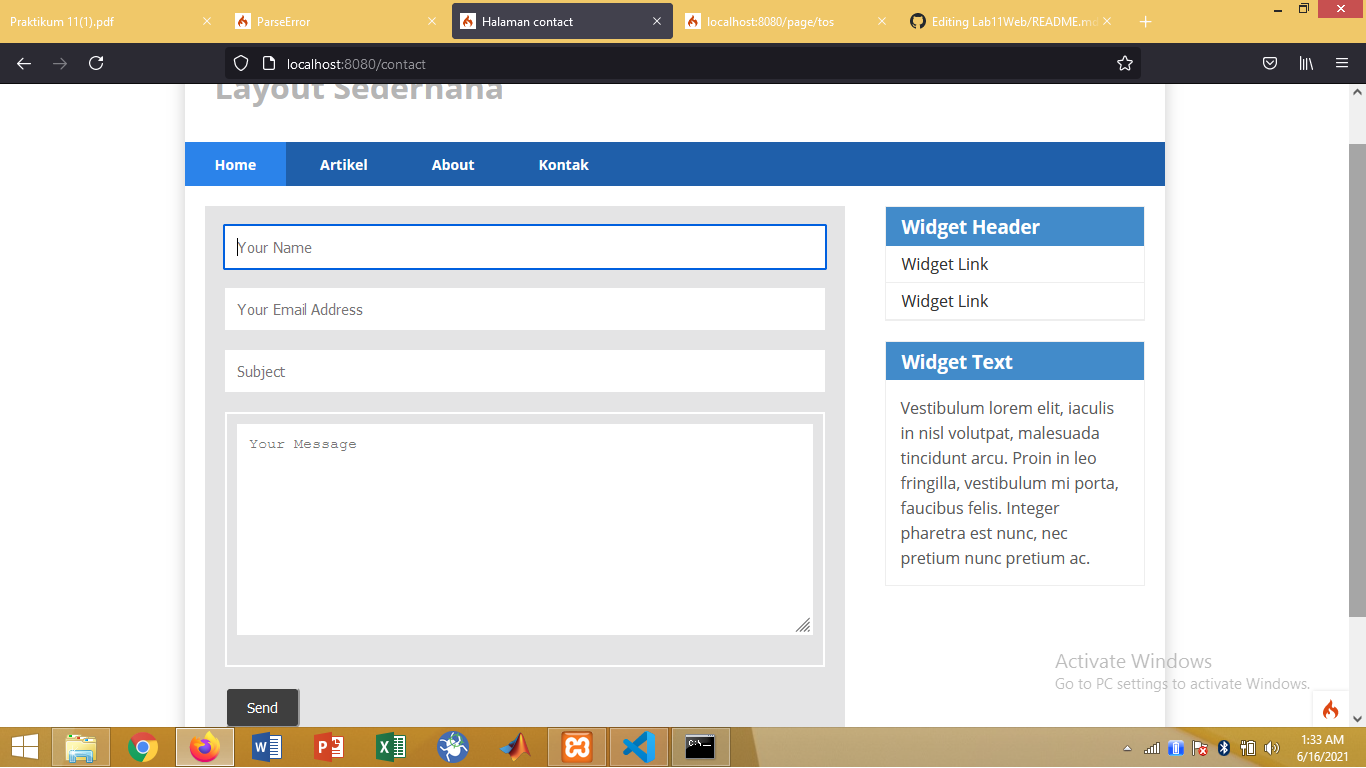The image size is (1366, 768).
Task: Open the tracking protection shield
Action: [x=240, y=62]
